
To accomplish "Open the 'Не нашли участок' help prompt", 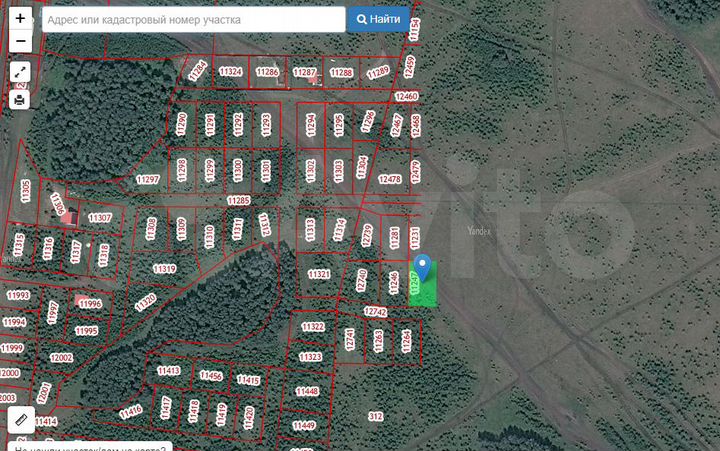I will (x=90, y=447).
